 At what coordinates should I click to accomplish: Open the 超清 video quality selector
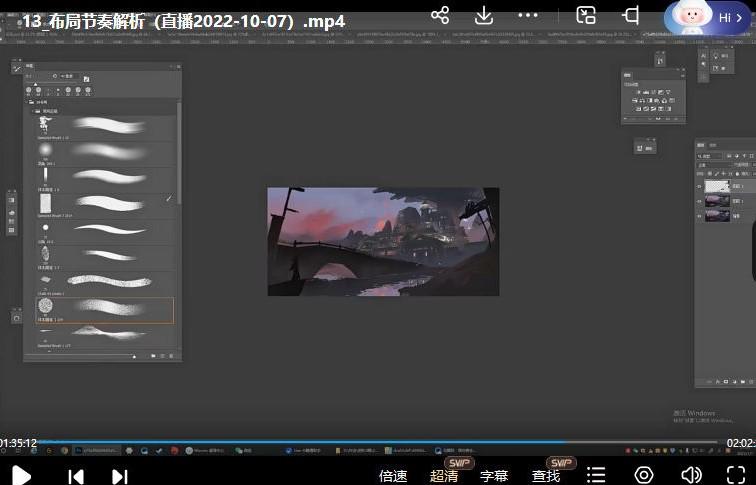(x=444, y=476)
